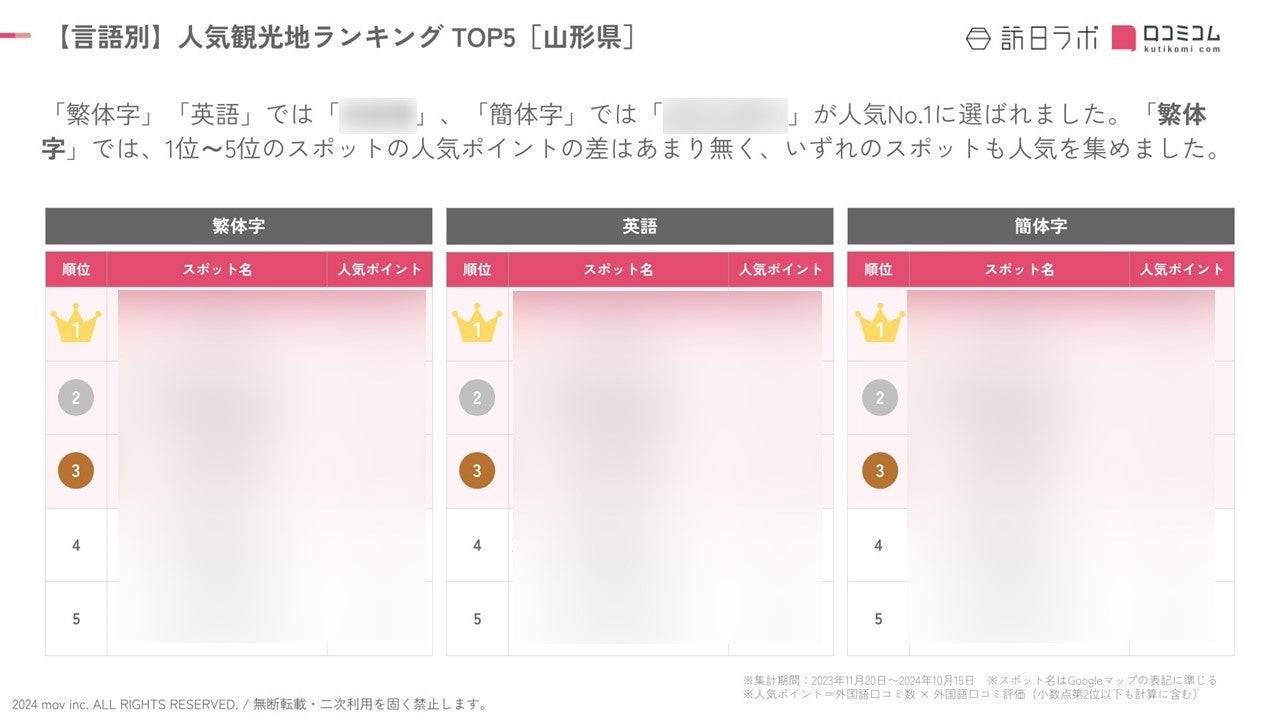Click 人気ポイント column header in 英語 table
The height and width of the screenshot is (720, 1280).
tap(781, 269)
